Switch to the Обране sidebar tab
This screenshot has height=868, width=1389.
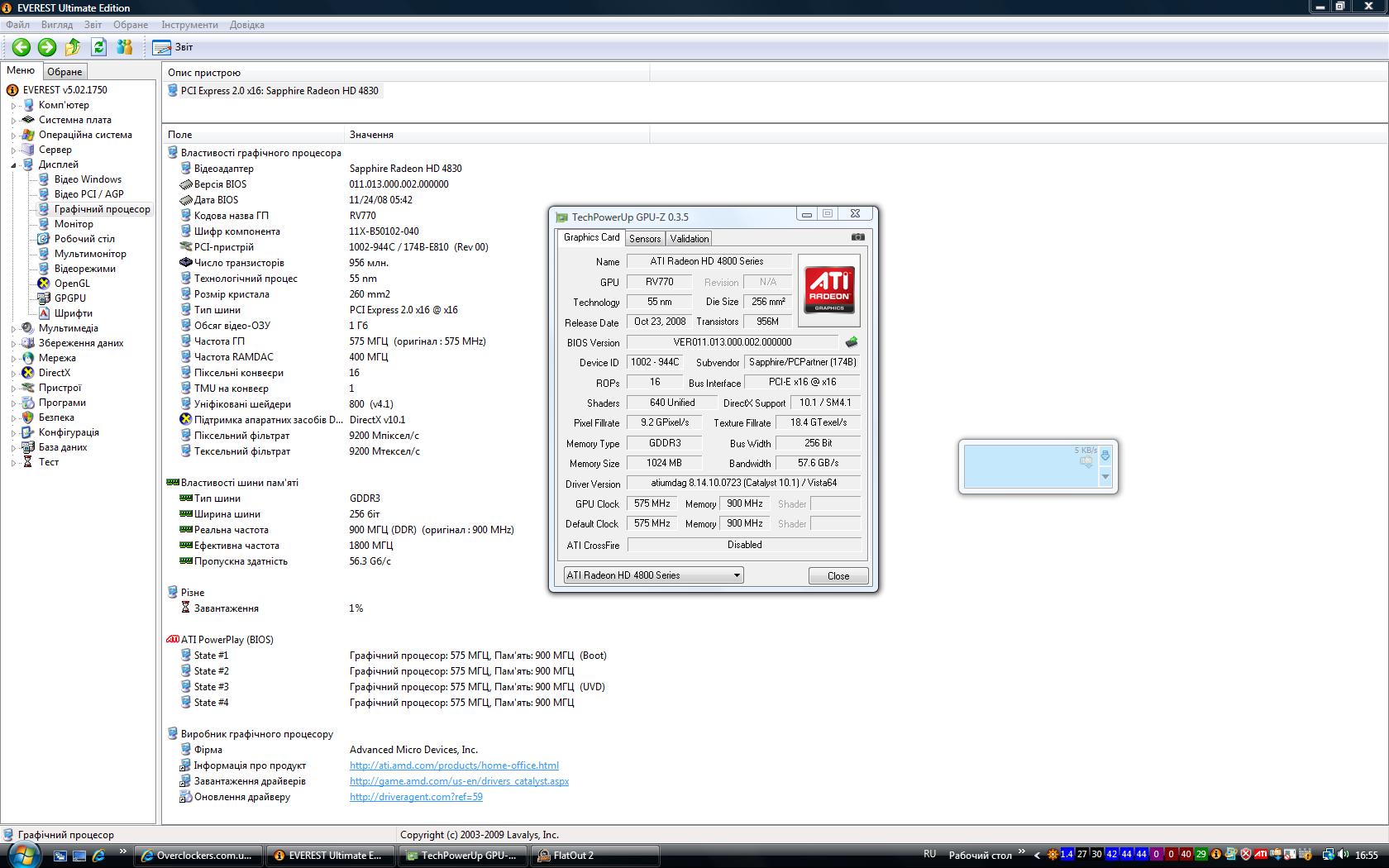tap(64, 72)
